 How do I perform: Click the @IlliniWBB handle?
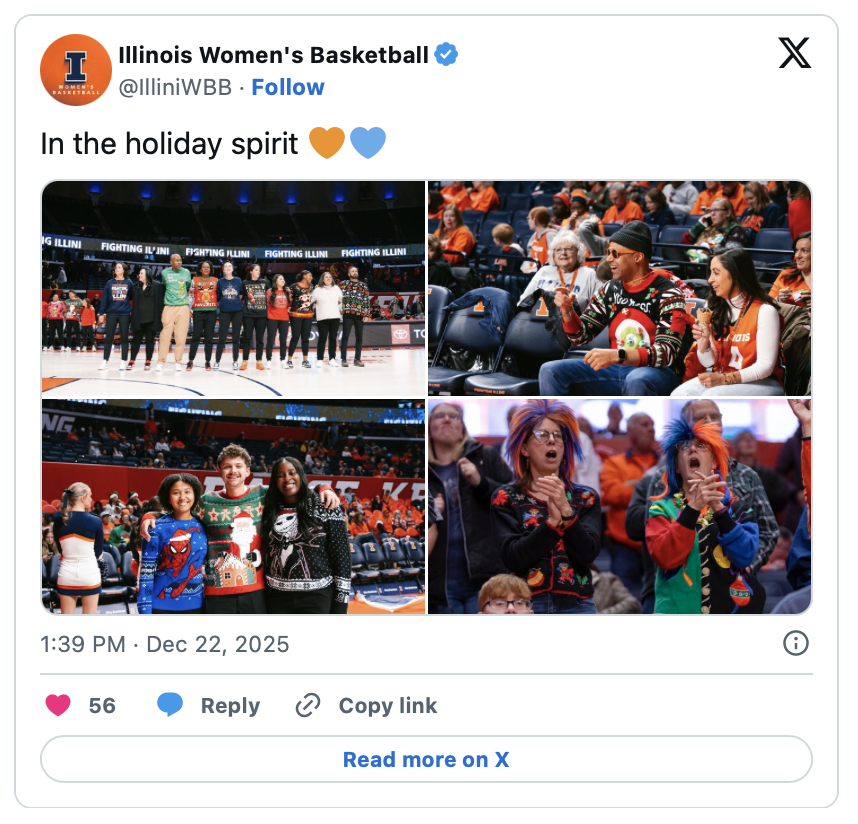(x=176, y=88)
